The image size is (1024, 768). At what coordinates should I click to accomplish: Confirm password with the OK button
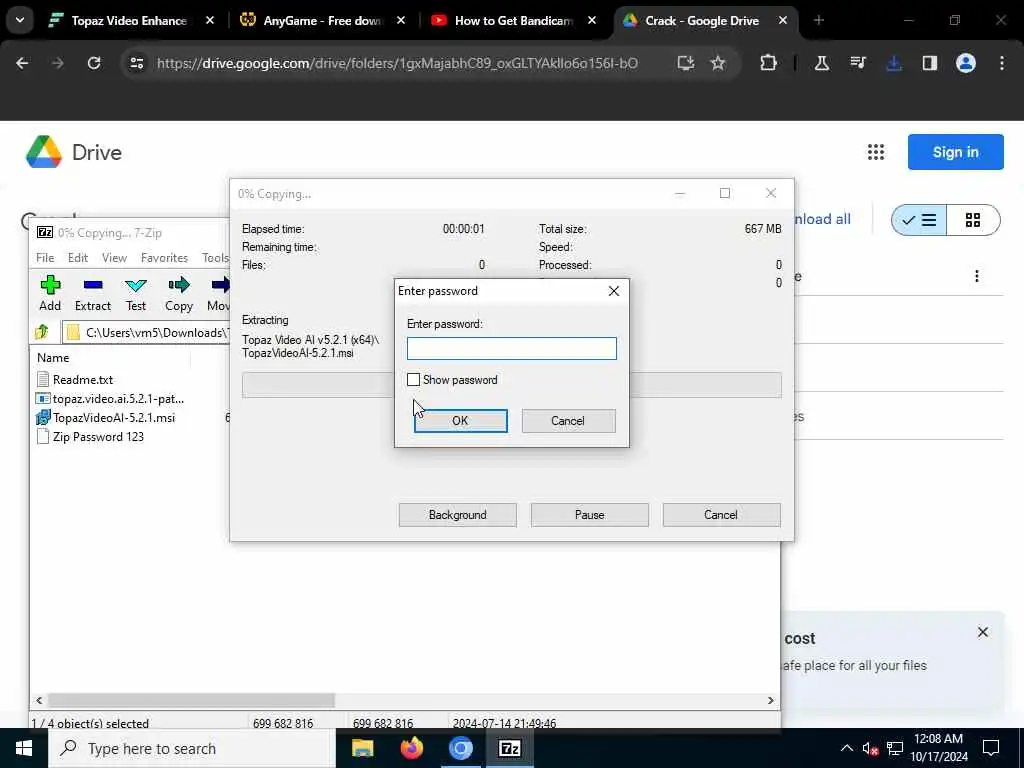tap(460, 421)
